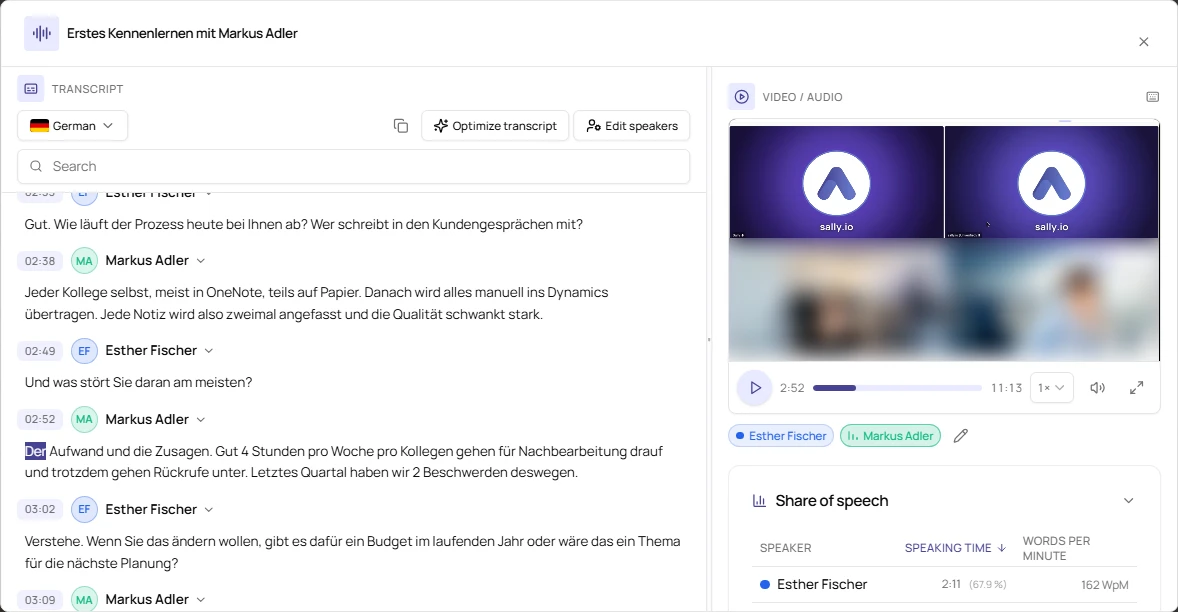The image size is (1178, 612).
Task: Mute the recording volume
Action: [x=1098, y=387]
